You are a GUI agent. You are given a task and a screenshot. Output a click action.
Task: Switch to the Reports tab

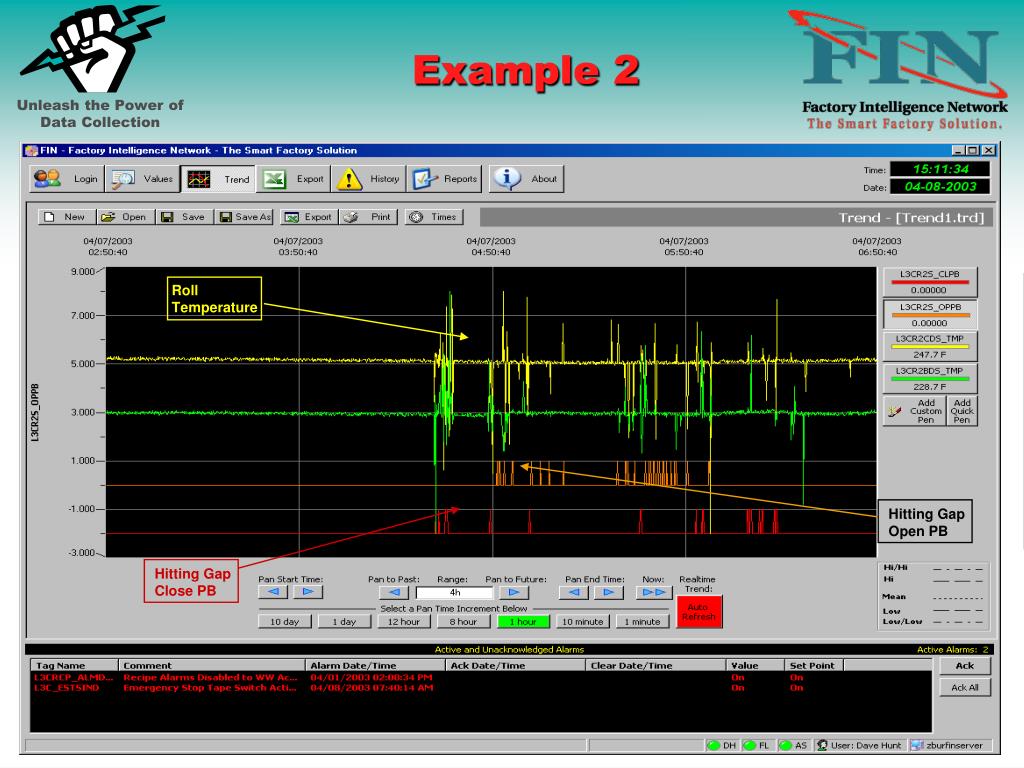(x=444, y=178)
